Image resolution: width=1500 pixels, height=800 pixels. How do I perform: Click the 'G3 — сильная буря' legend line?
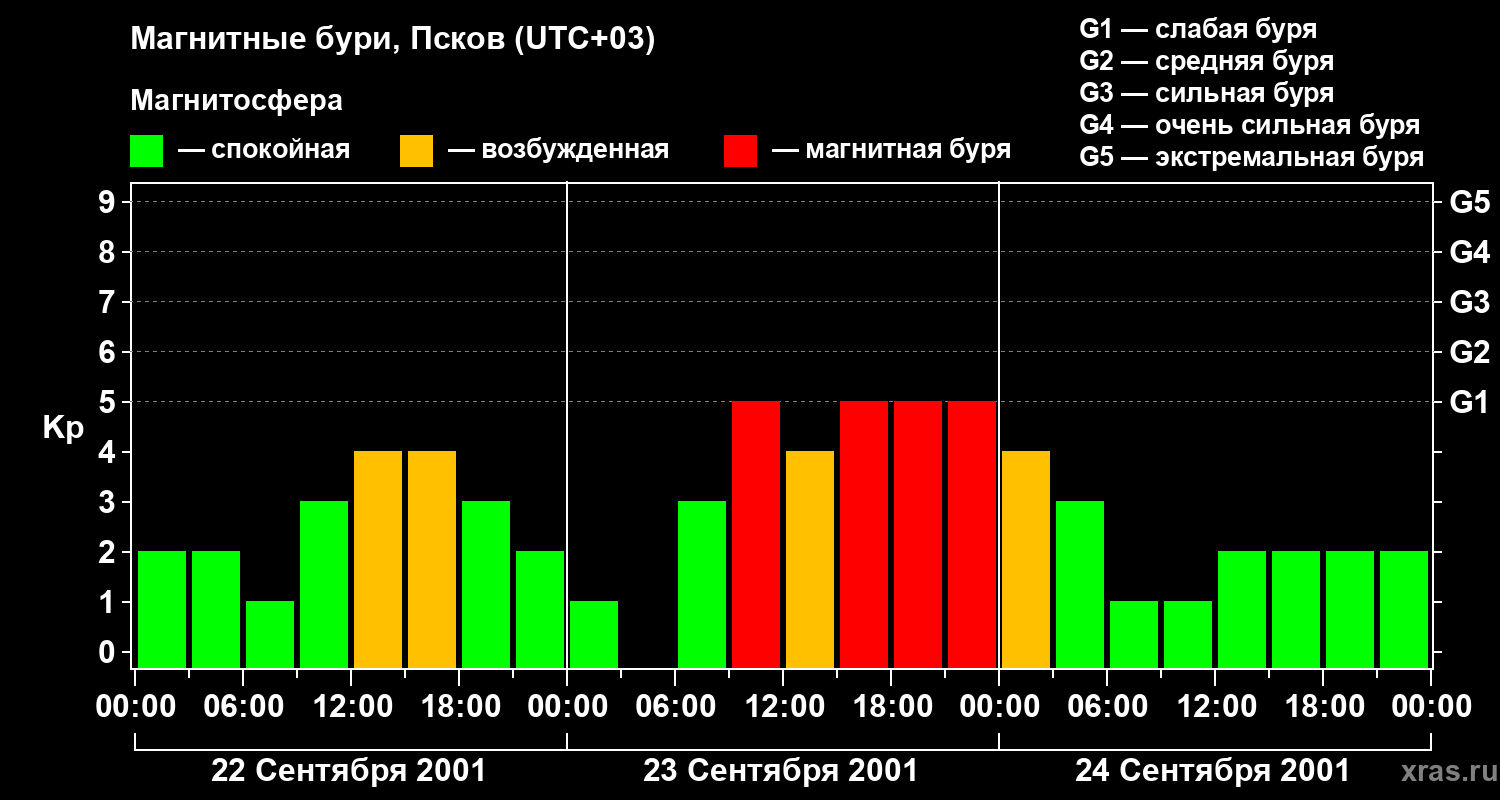1207,93
